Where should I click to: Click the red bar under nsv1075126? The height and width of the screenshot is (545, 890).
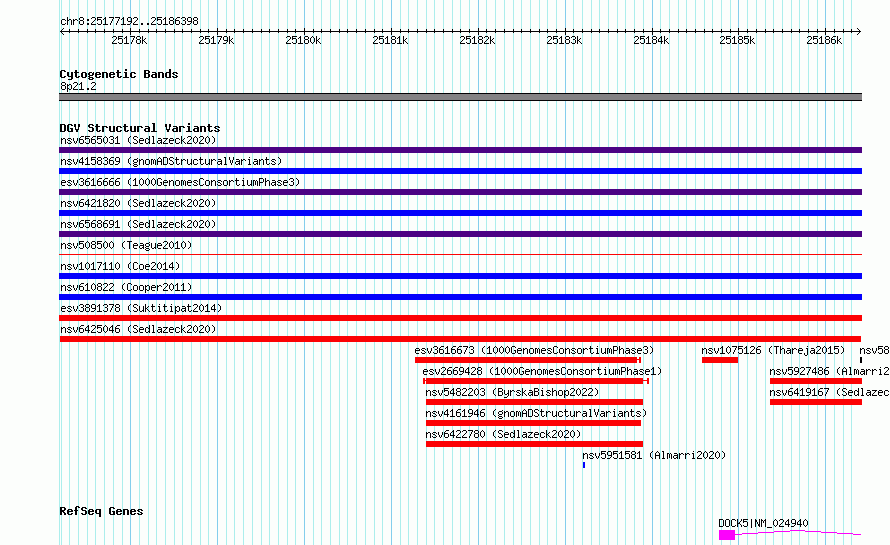(x=720, y=360)
